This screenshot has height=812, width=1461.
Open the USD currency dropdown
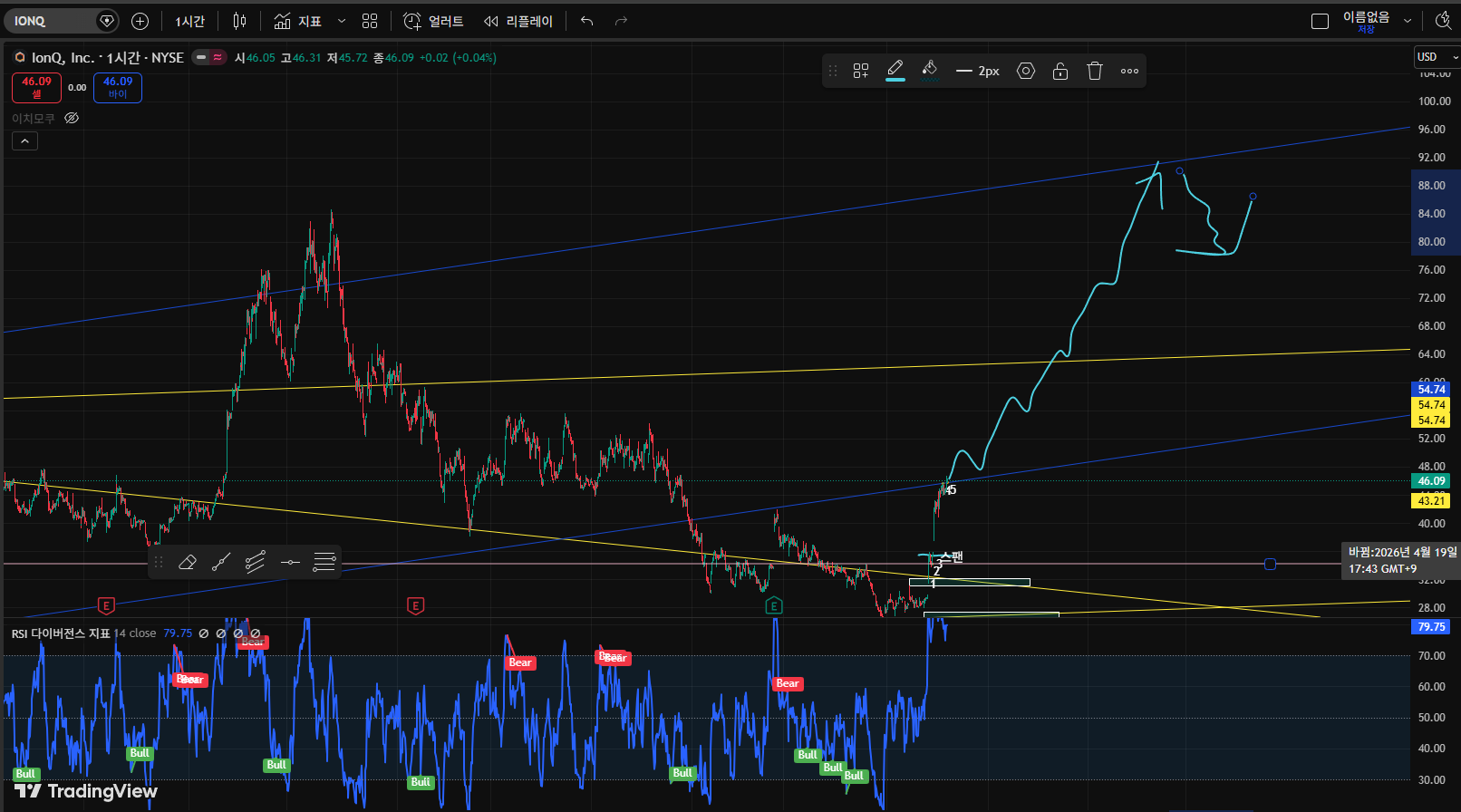1437,57
